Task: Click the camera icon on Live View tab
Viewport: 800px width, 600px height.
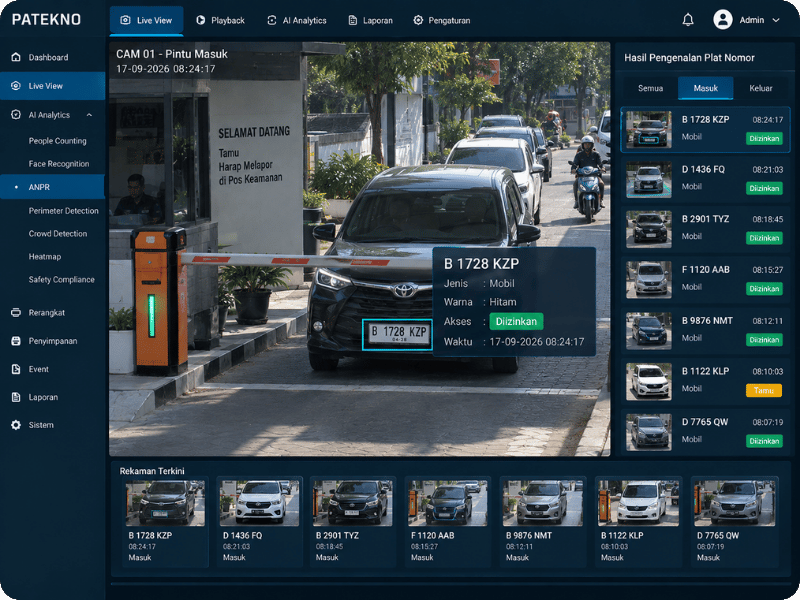Action: [x=125, y=20]
